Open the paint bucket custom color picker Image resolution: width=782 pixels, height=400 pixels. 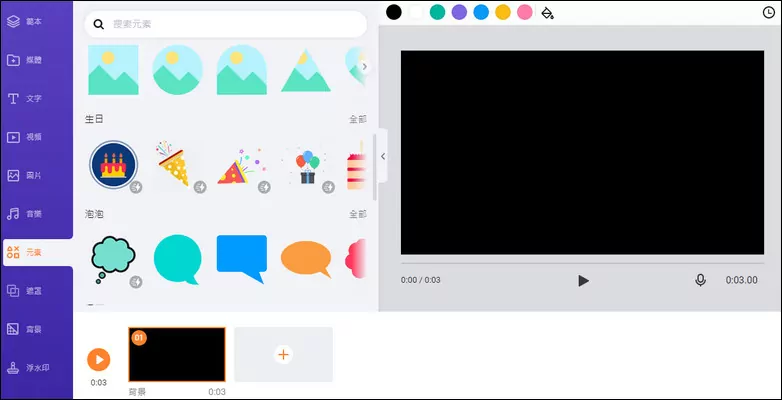tap(548, 13)
